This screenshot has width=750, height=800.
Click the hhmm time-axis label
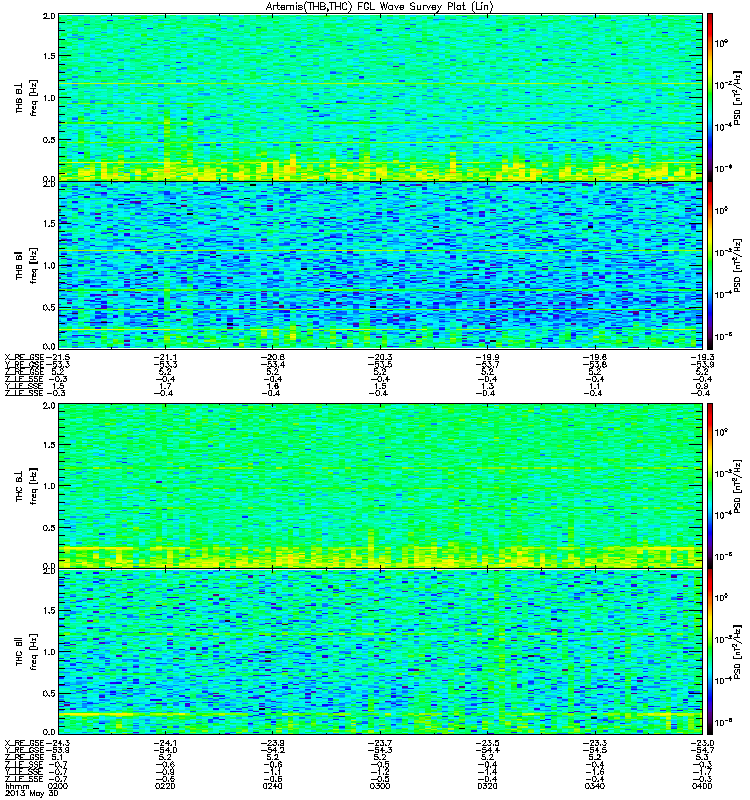(x=16, y=786)
